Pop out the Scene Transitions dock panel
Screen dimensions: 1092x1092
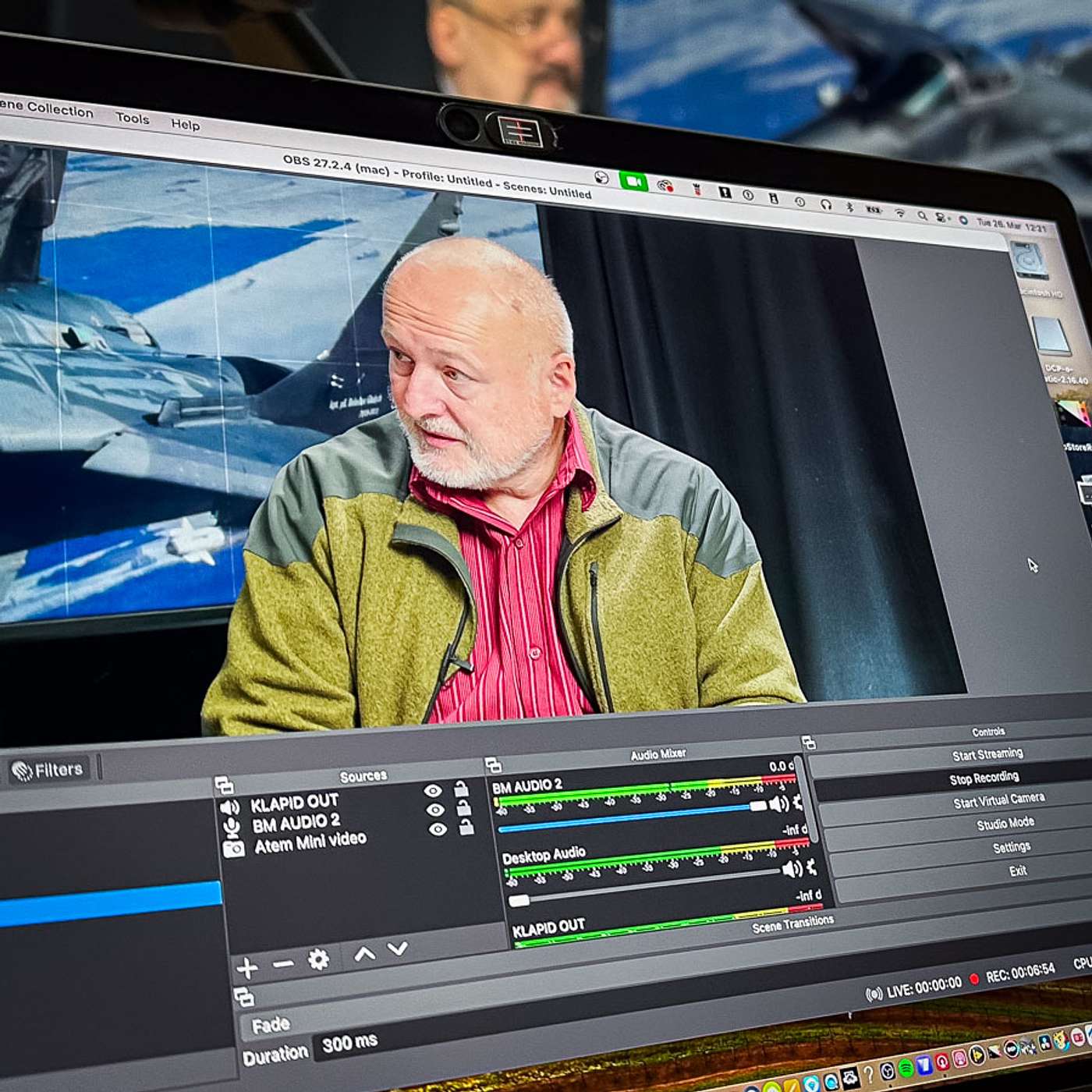pyautogui.click(x=243, y=997)
